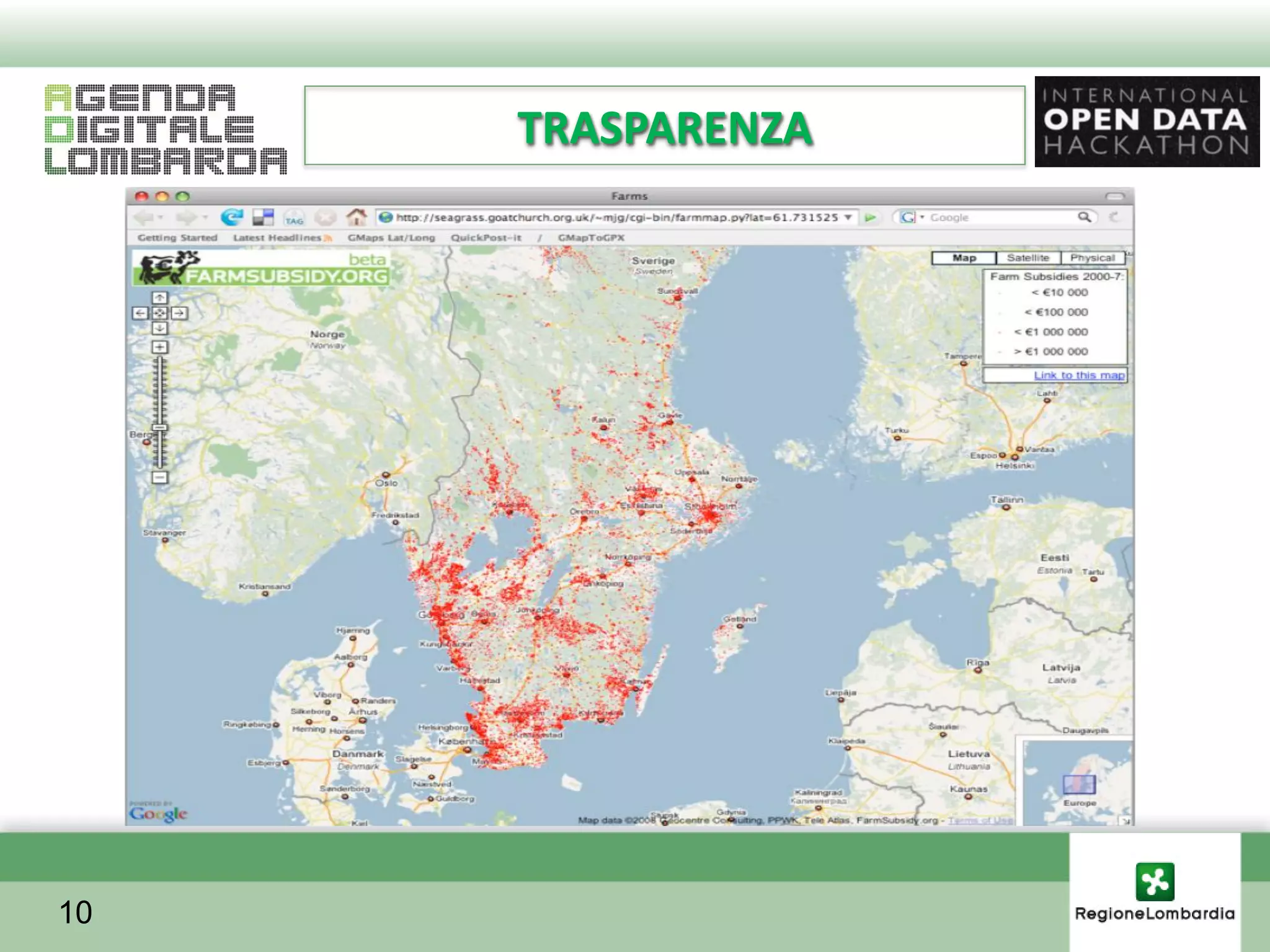Open Getting Started bookmark

[x=177, y=238]
